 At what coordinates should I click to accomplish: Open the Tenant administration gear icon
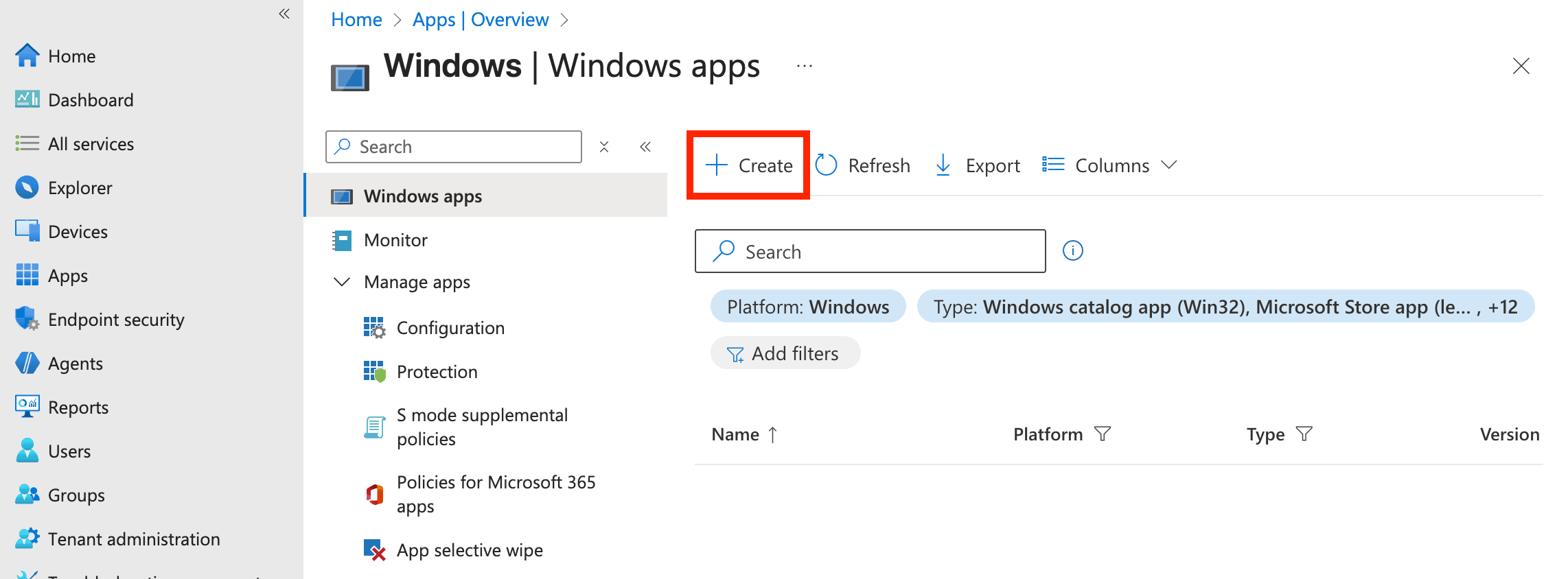[x=27, y=539]
